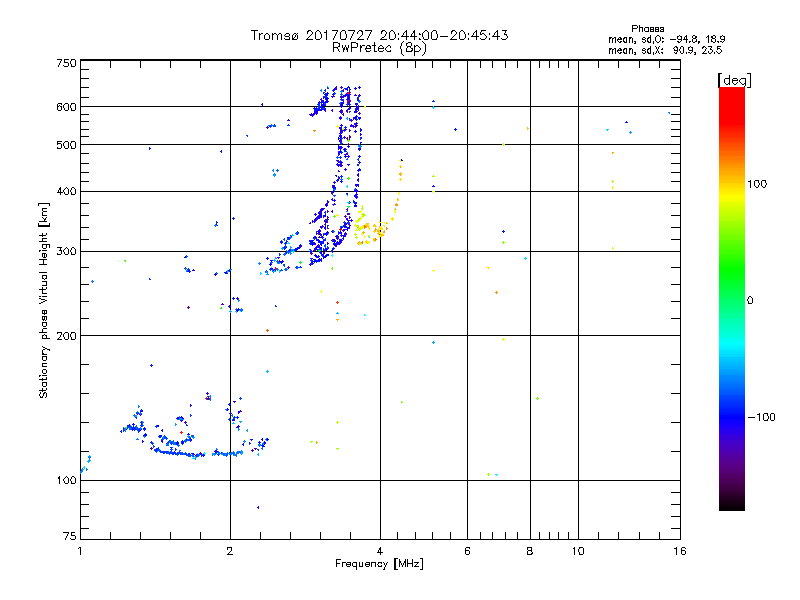The height and width of the screenshot is (600, 800).
Task: Select the 'mean, sd,X: 90.9, 23.5' line
Action: point(665,50)
